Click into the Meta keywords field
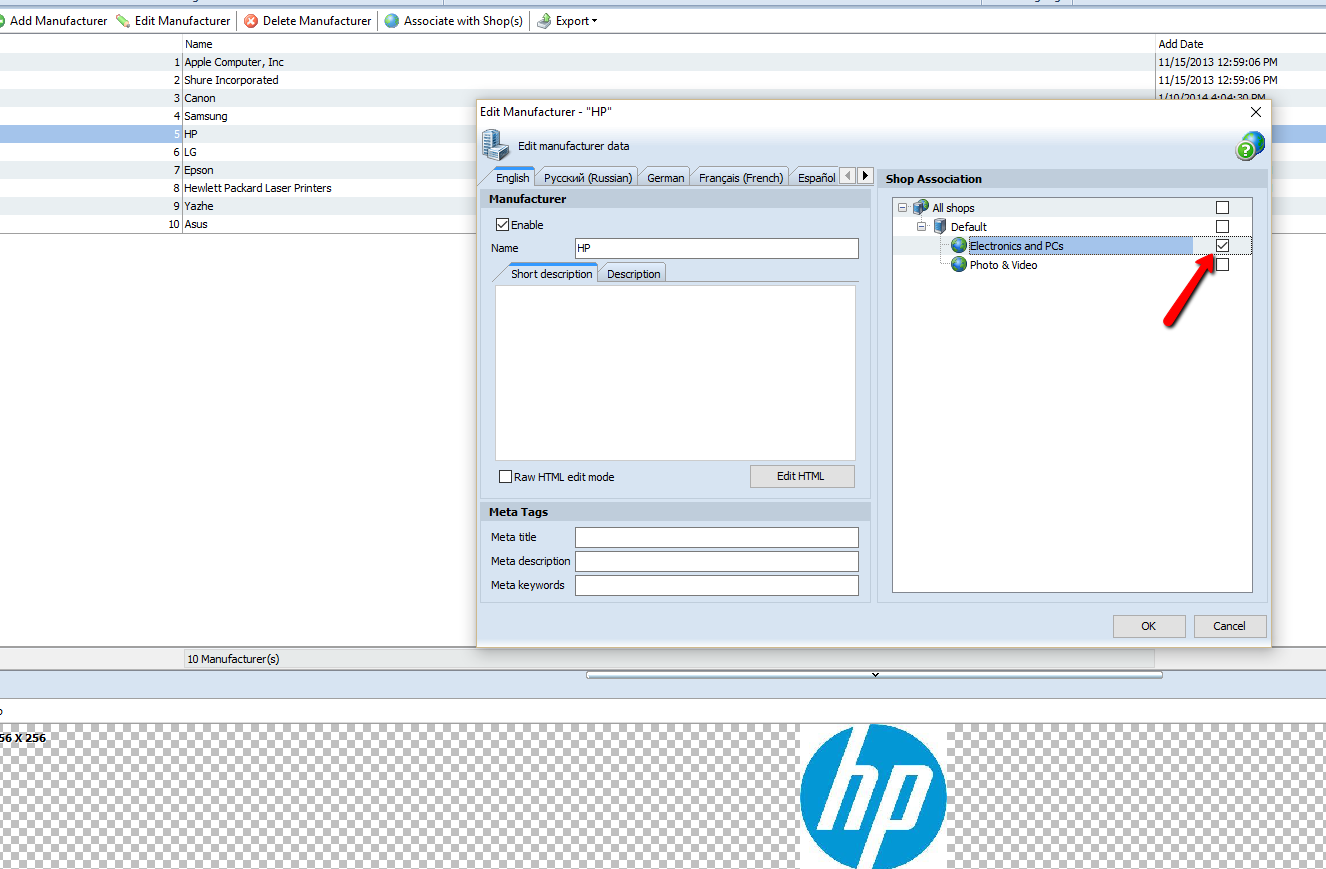1326x869 pixels. (717, 585)
